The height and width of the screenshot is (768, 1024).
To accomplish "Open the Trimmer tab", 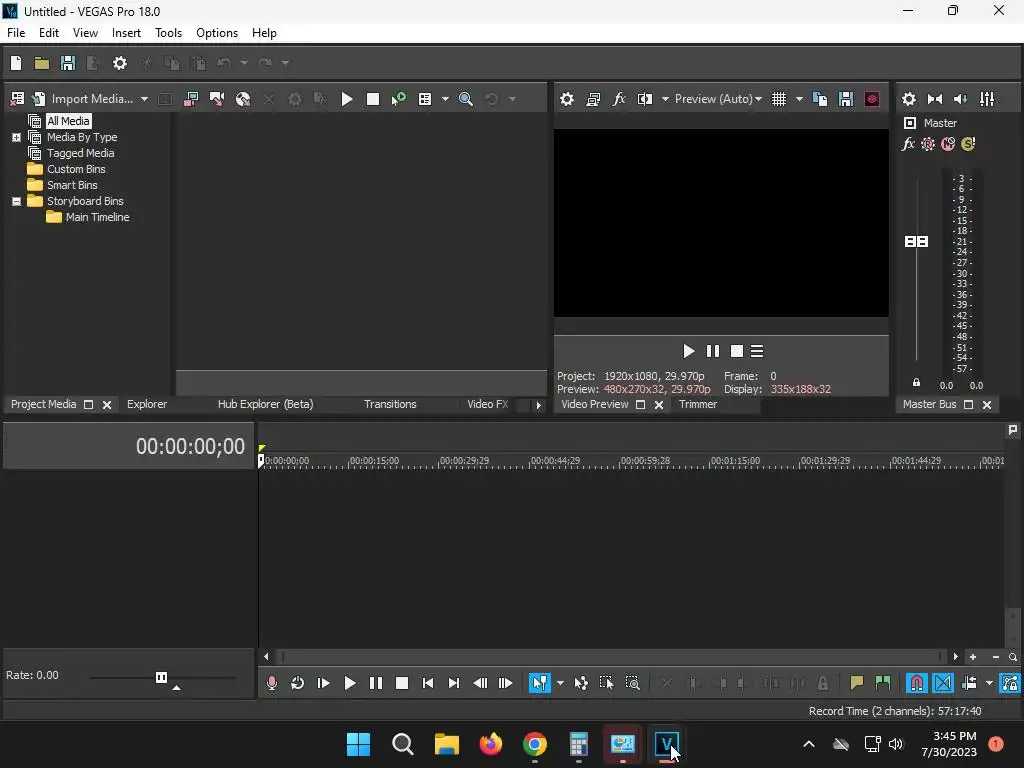I will tap(697, 404).
